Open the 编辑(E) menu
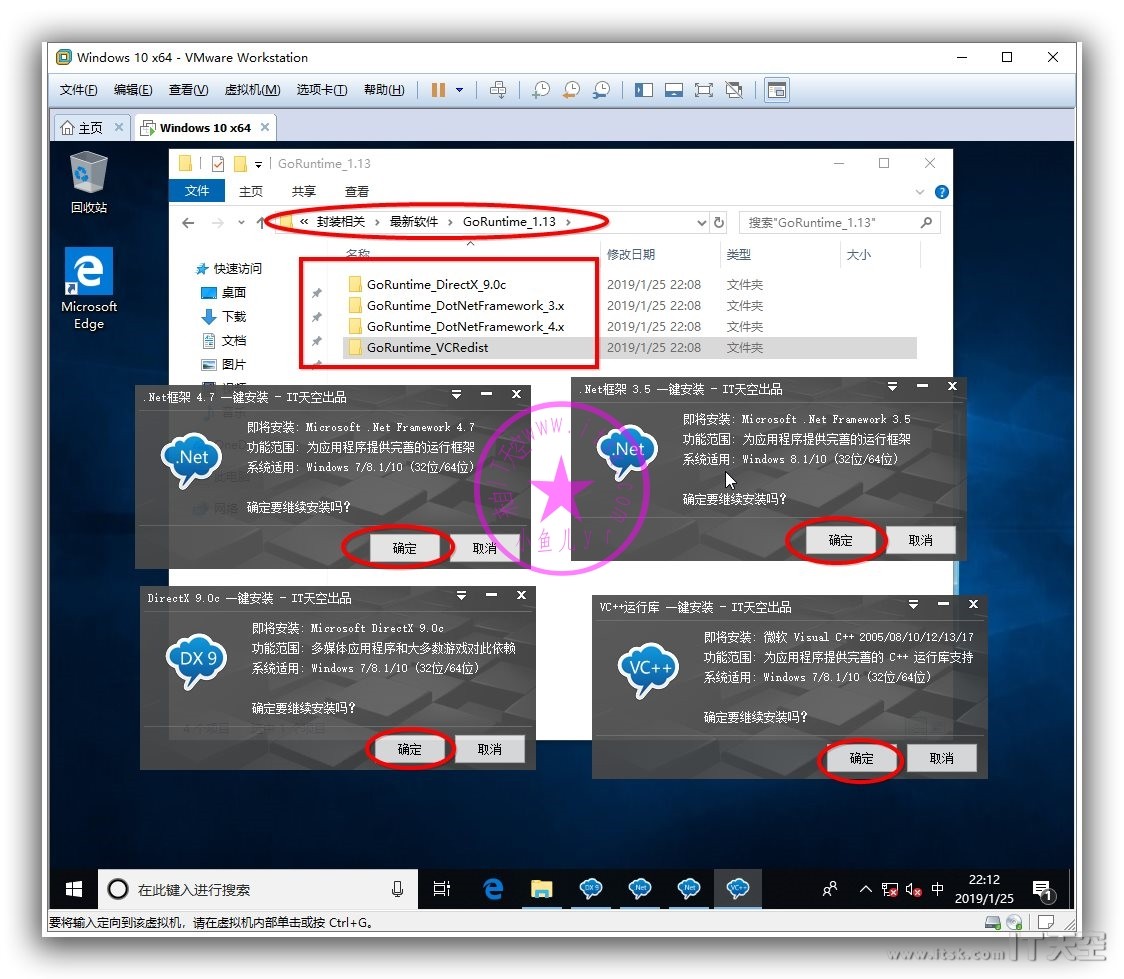This screenshot has height=979, width=1124. [x=133, y=90]
